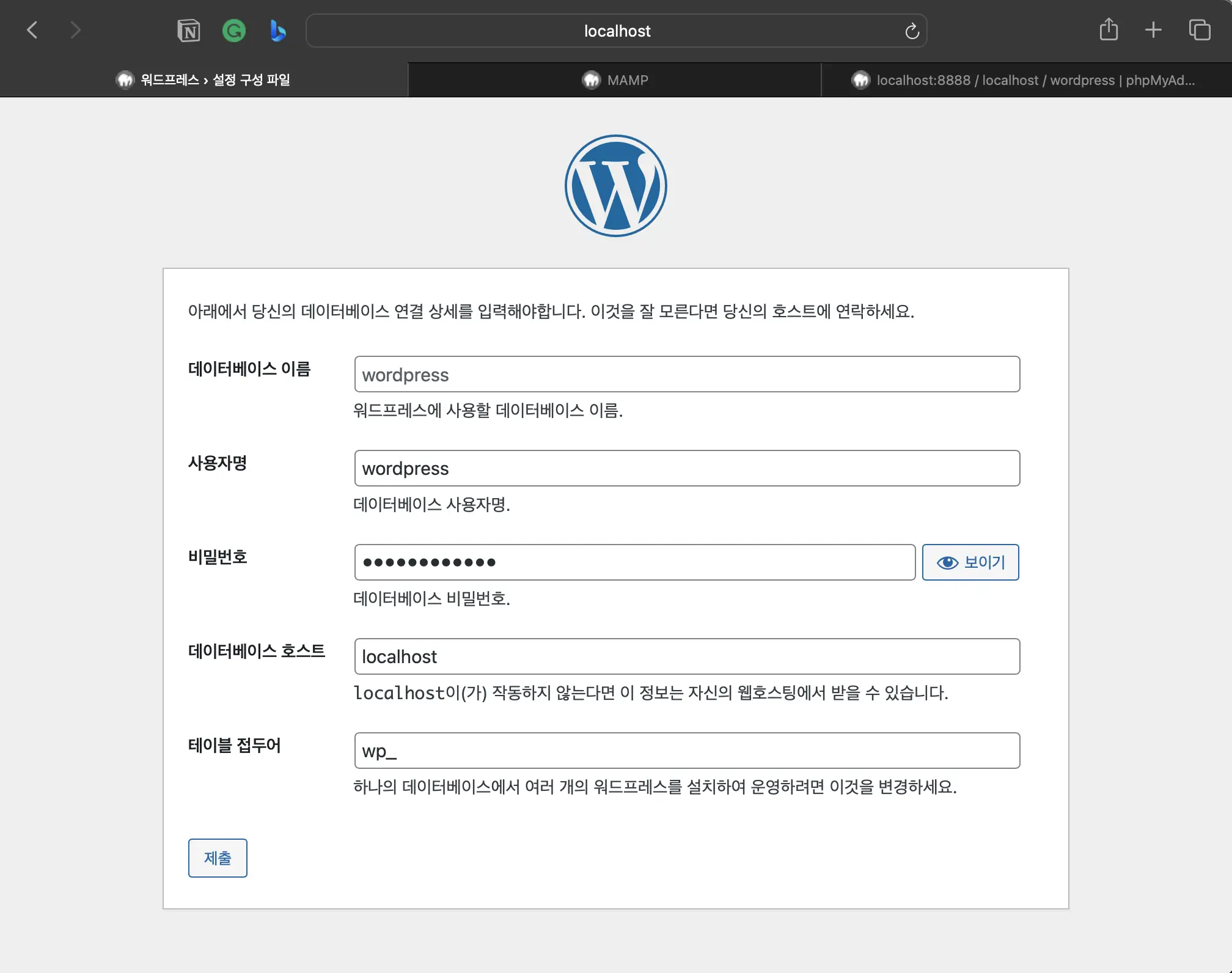The height and width of the screenshot is (973, 1232).
Task: Toggle password visibility with 보이기 button
Action: point(970,562)
